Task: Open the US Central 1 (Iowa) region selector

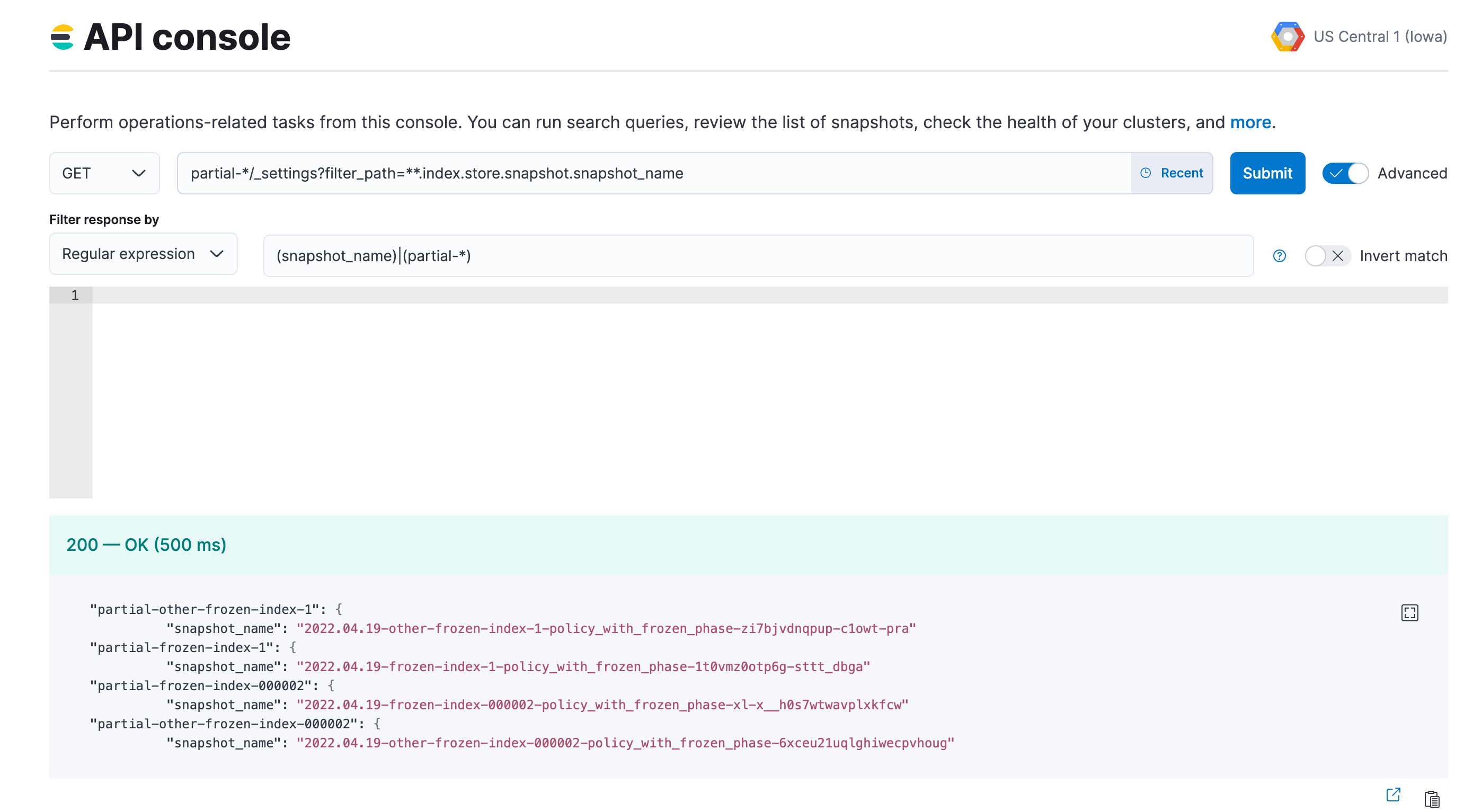Action: point(1380,37)
